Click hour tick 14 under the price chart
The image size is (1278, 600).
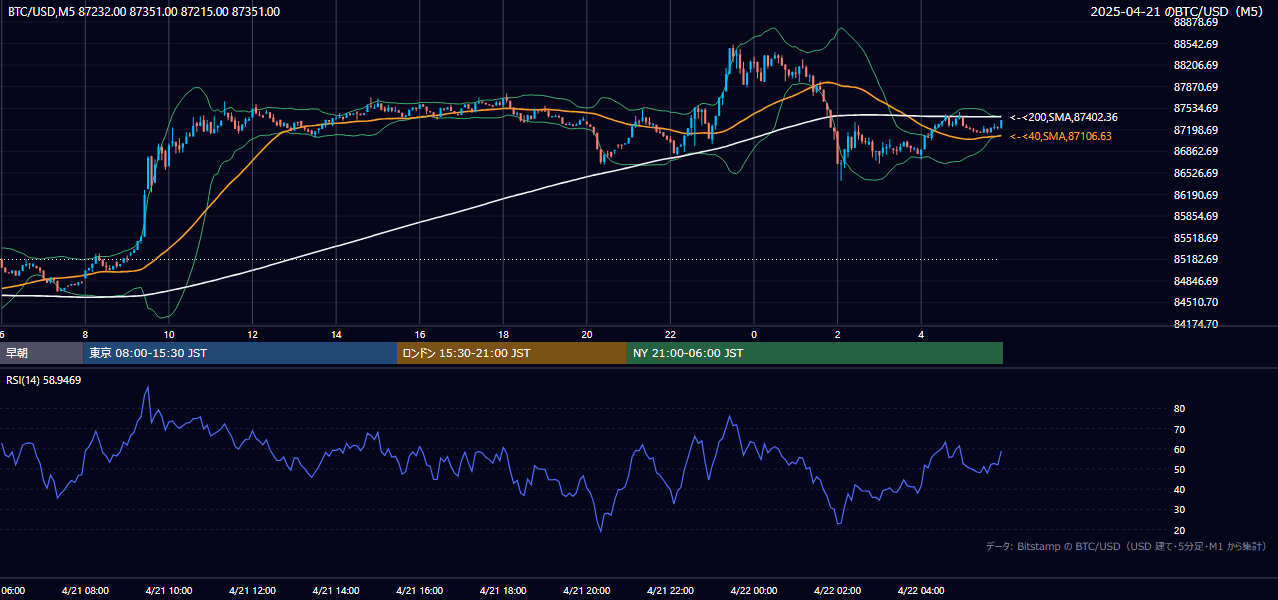coord(336,334)
